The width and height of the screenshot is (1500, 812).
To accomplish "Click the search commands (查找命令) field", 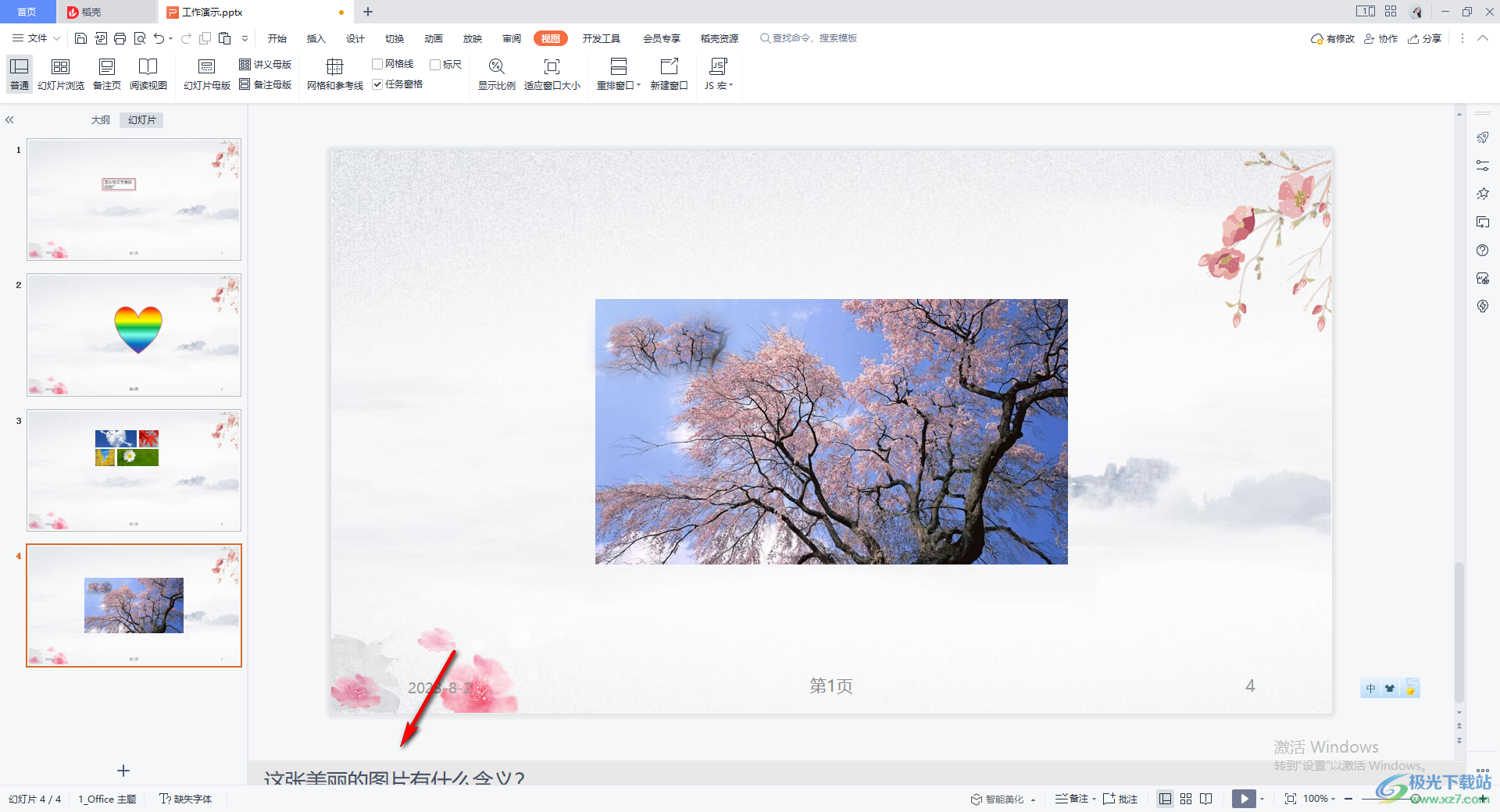I will [809, 38].
